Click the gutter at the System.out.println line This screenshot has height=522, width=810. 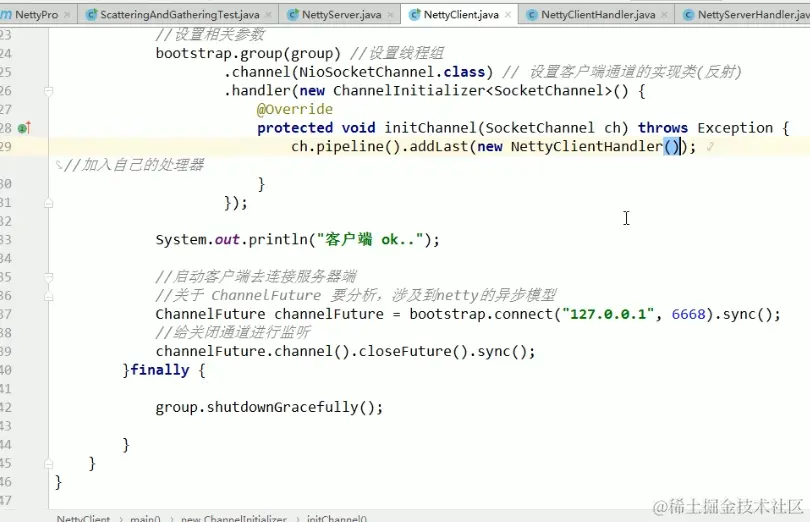click(x=24, y=239)
